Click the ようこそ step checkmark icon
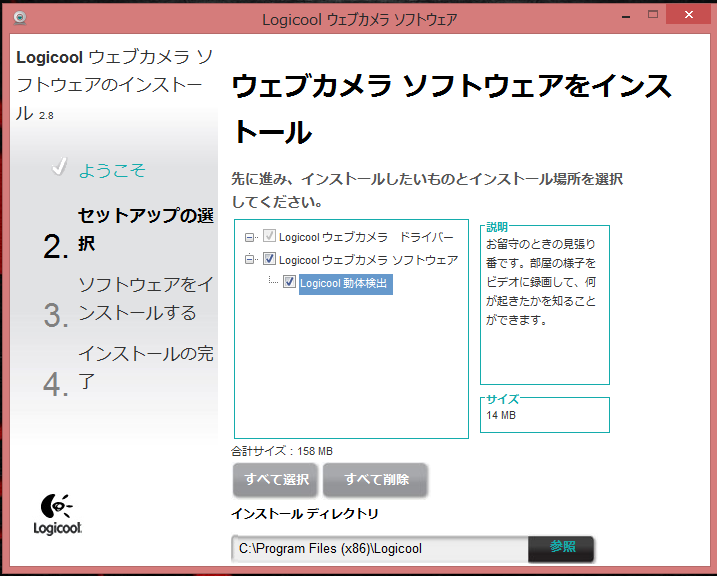The image size is (717, 576). coord(59,167)
